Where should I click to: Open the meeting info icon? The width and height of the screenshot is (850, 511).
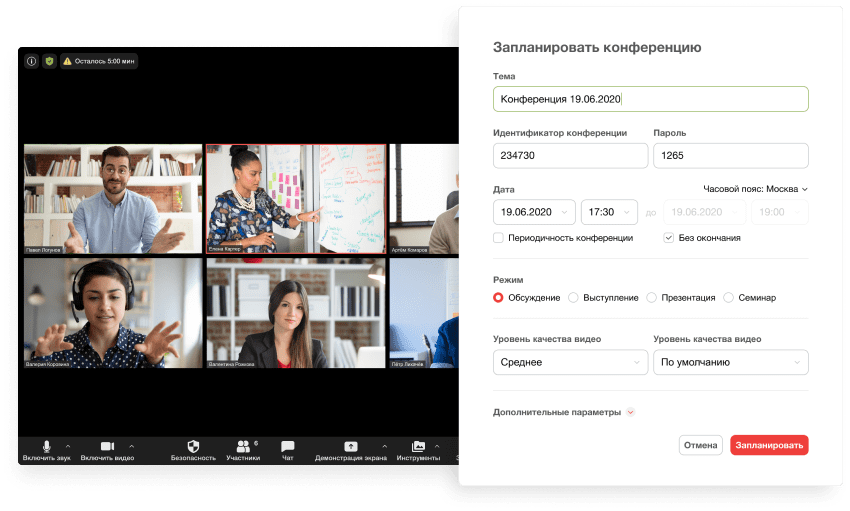coord(31,61)
